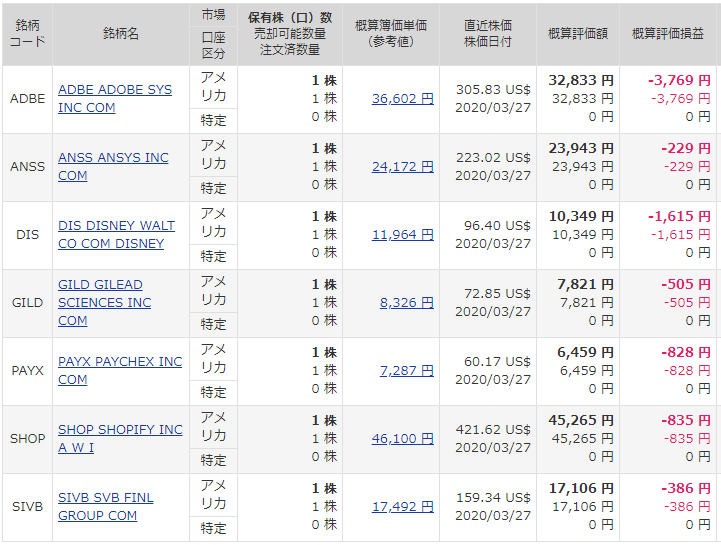Viewport: 721px width, 545px height.
Task: Click the 口座区分 header cell
Action: [213, 46]
